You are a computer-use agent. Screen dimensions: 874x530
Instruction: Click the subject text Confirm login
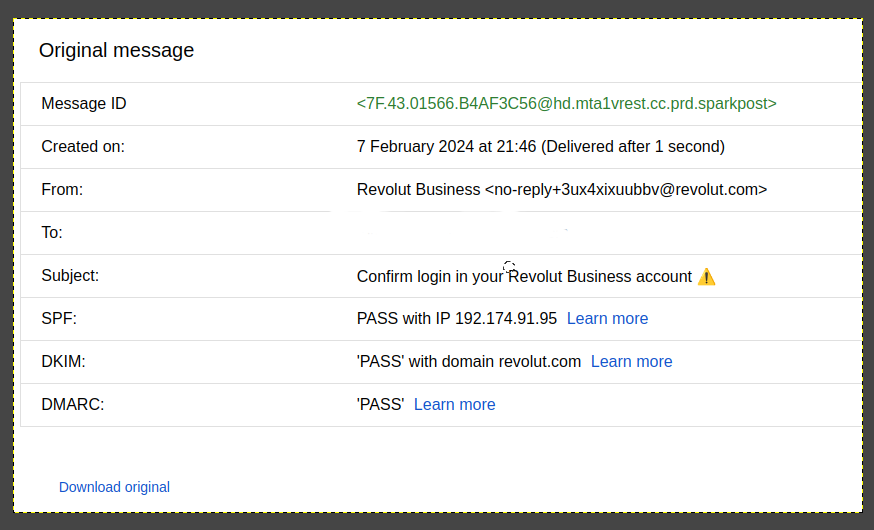click(x=524, y=276)
